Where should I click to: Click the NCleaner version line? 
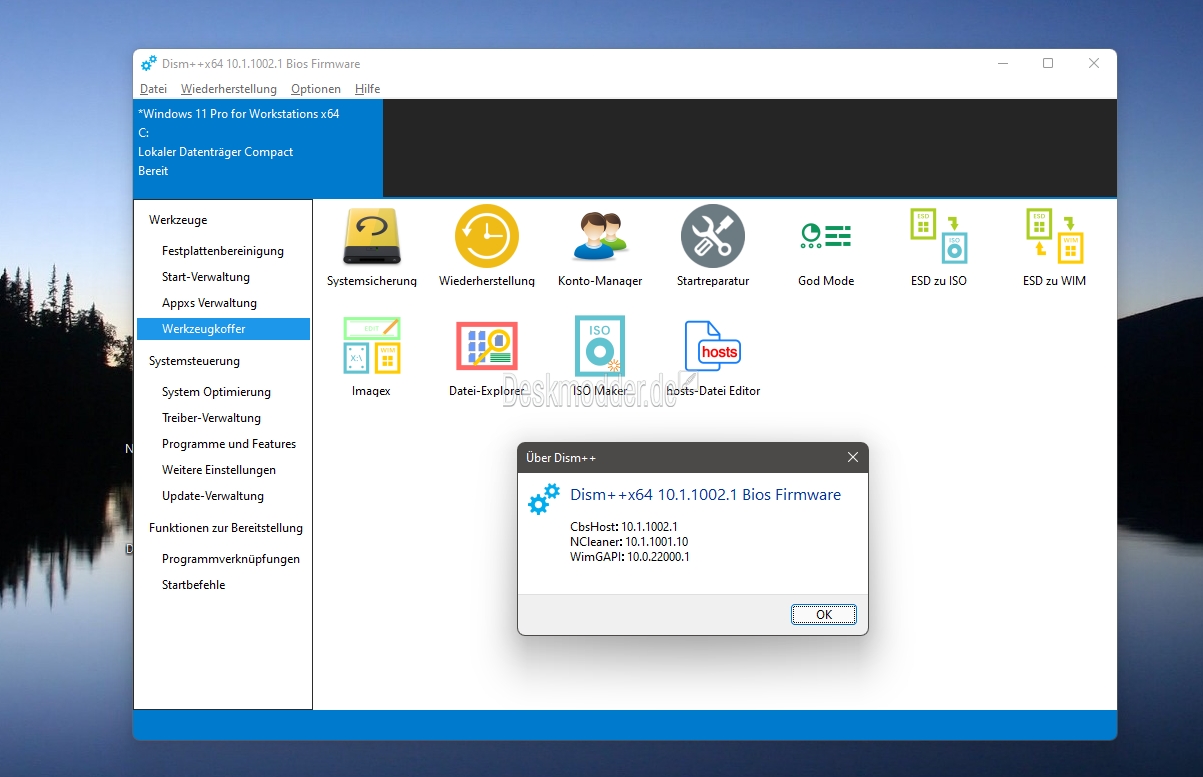[629, 541]
